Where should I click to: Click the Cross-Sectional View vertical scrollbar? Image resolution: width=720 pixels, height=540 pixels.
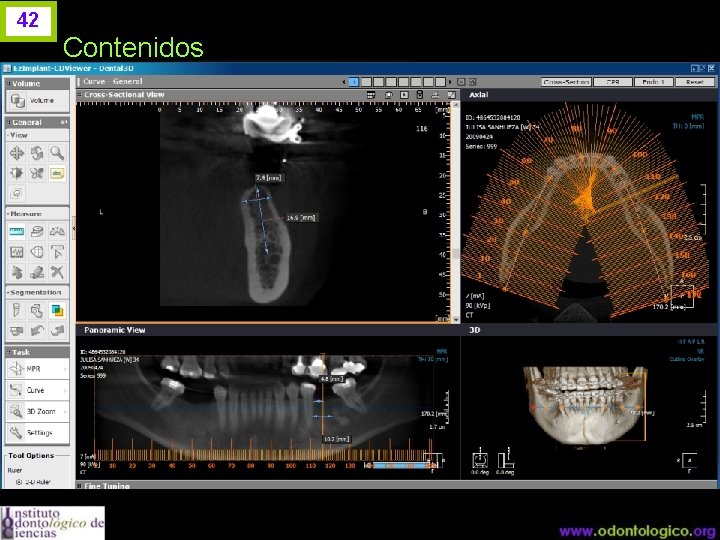[x=456, y=212]
